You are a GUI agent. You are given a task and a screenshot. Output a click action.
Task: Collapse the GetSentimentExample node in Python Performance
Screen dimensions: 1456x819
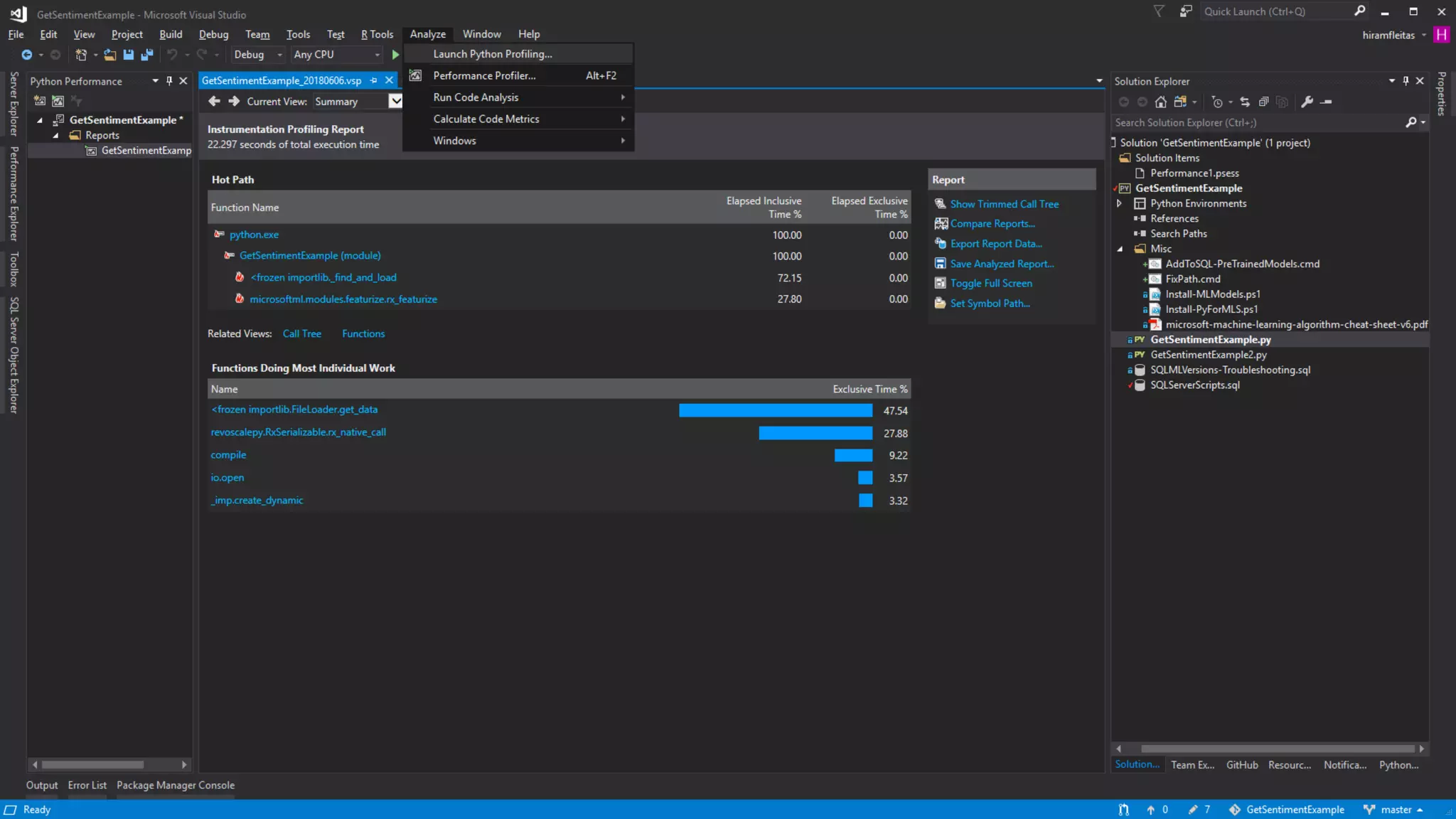pos(40,120)
